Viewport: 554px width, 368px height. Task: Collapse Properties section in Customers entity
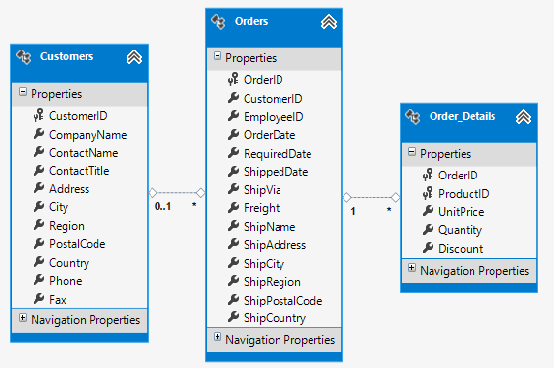[23, 92]
